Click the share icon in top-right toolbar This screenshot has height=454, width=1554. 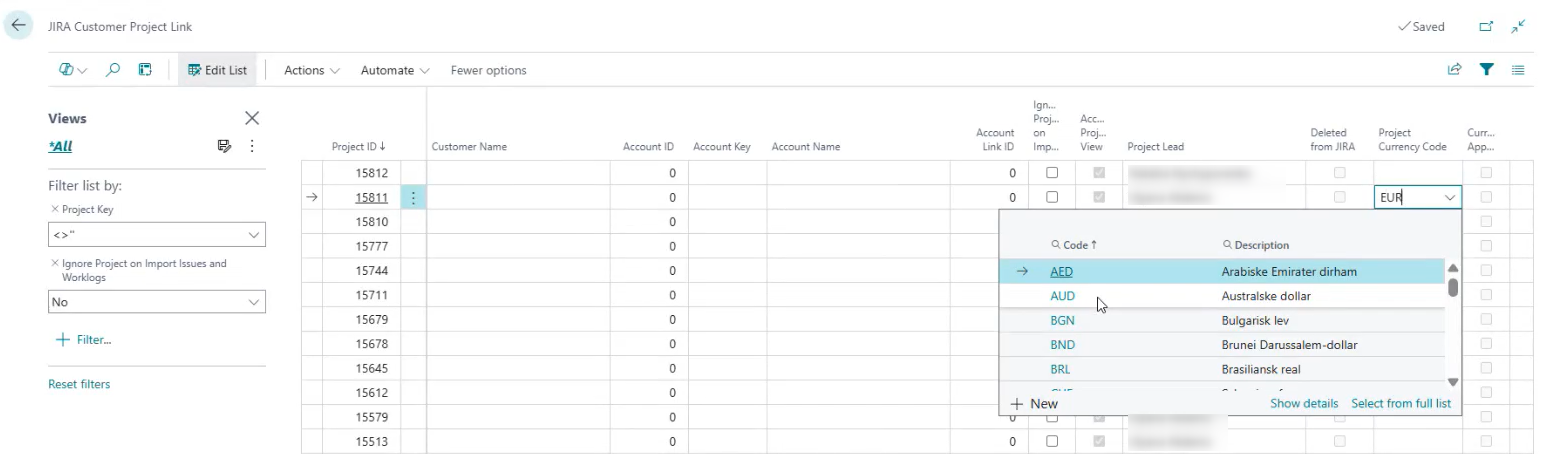[x=1454, y=70]
